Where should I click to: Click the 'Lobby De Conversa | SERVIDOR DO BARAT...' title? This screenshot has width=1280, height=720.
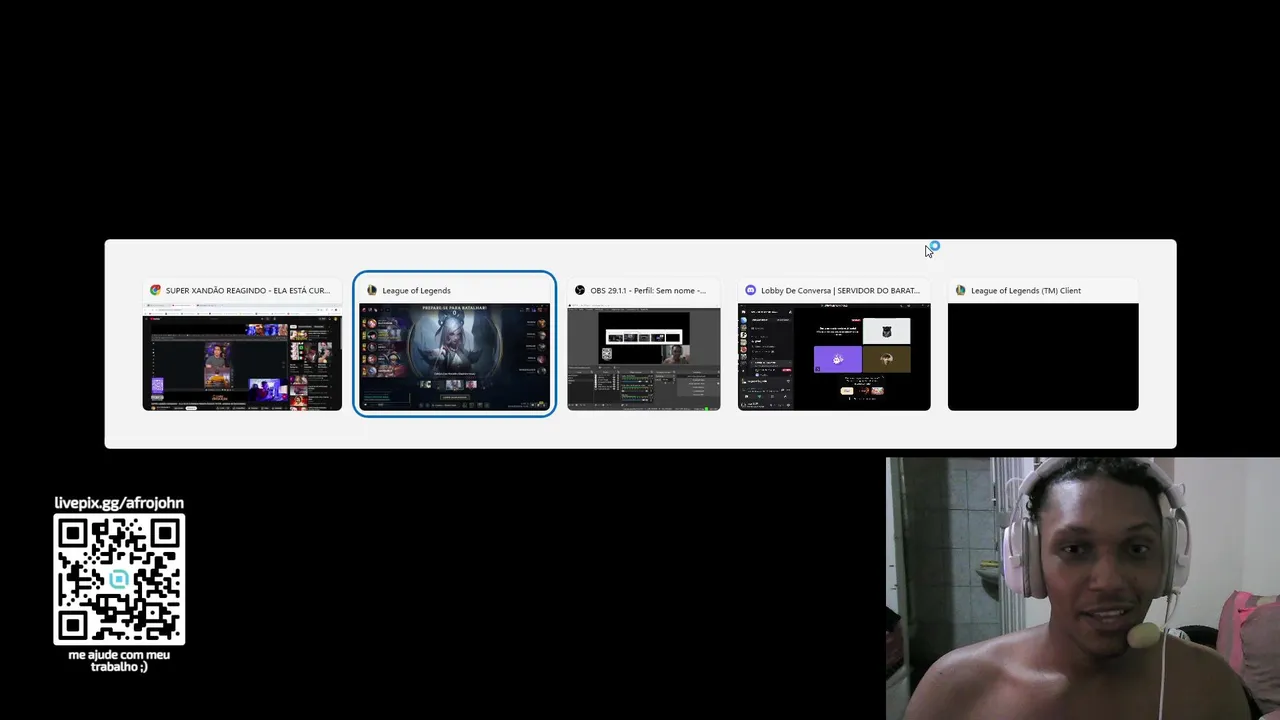[840, 290]
